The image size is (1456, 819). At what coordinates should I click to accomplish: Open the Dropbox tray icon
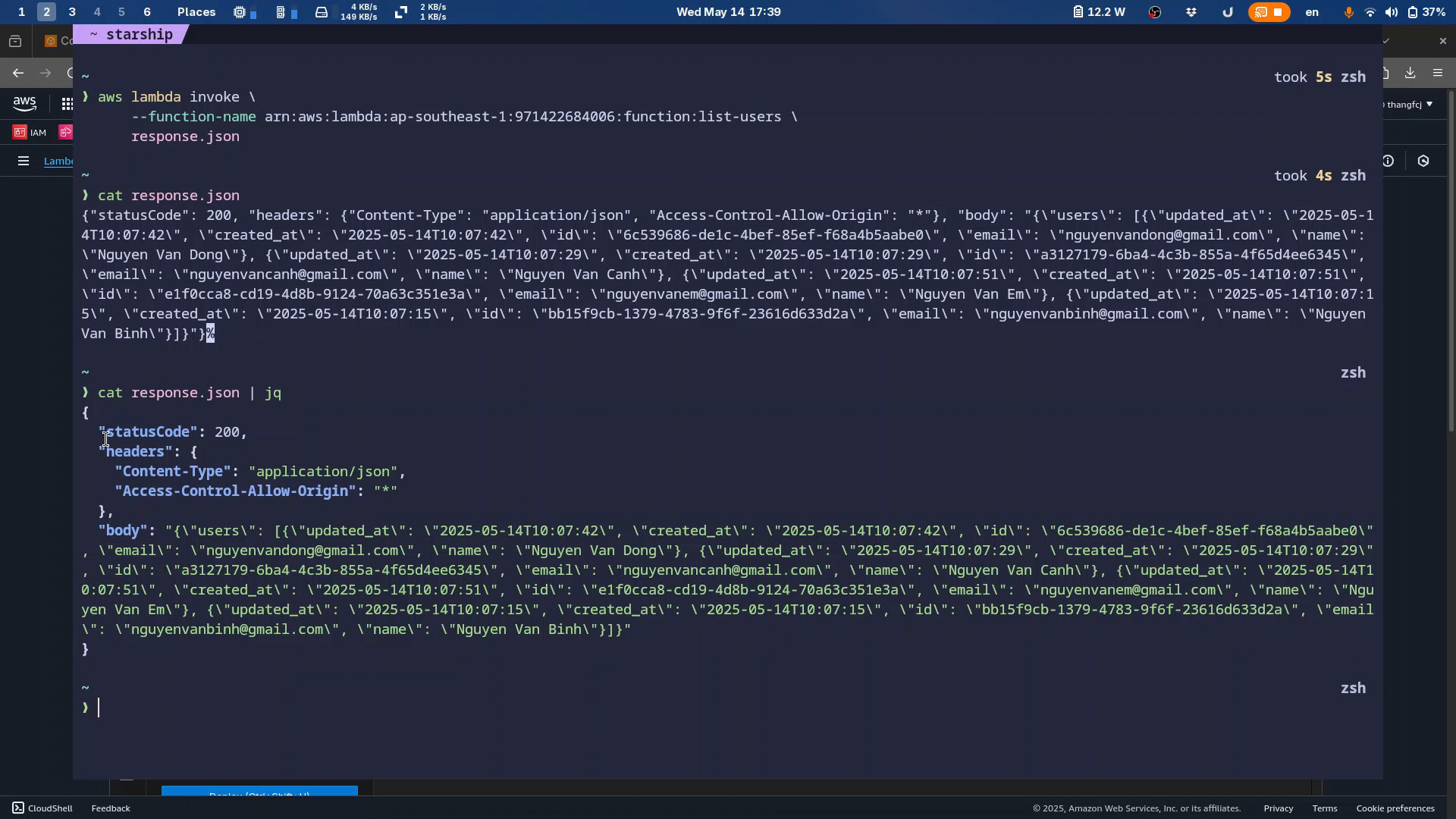click(1191, 12)
